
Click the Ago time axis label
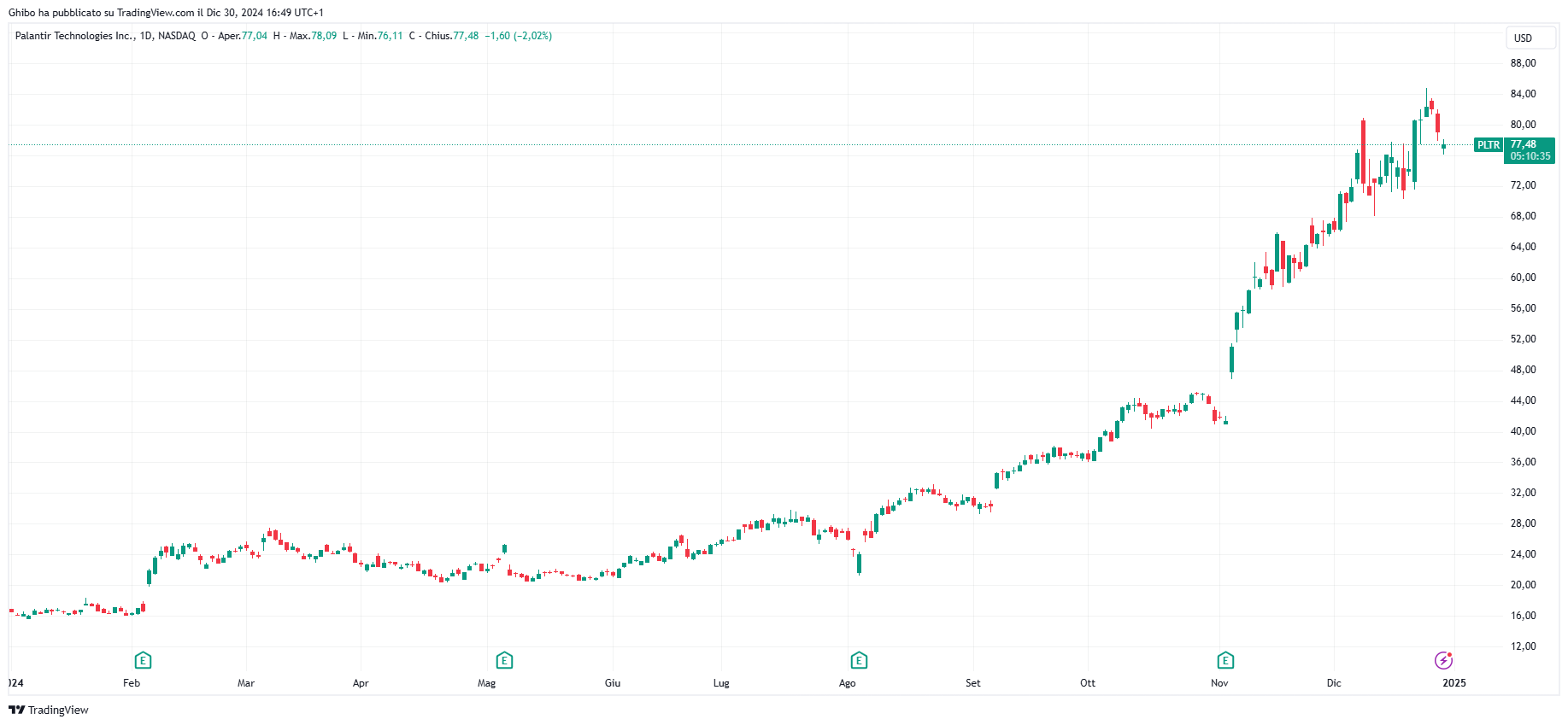[847, 683]
